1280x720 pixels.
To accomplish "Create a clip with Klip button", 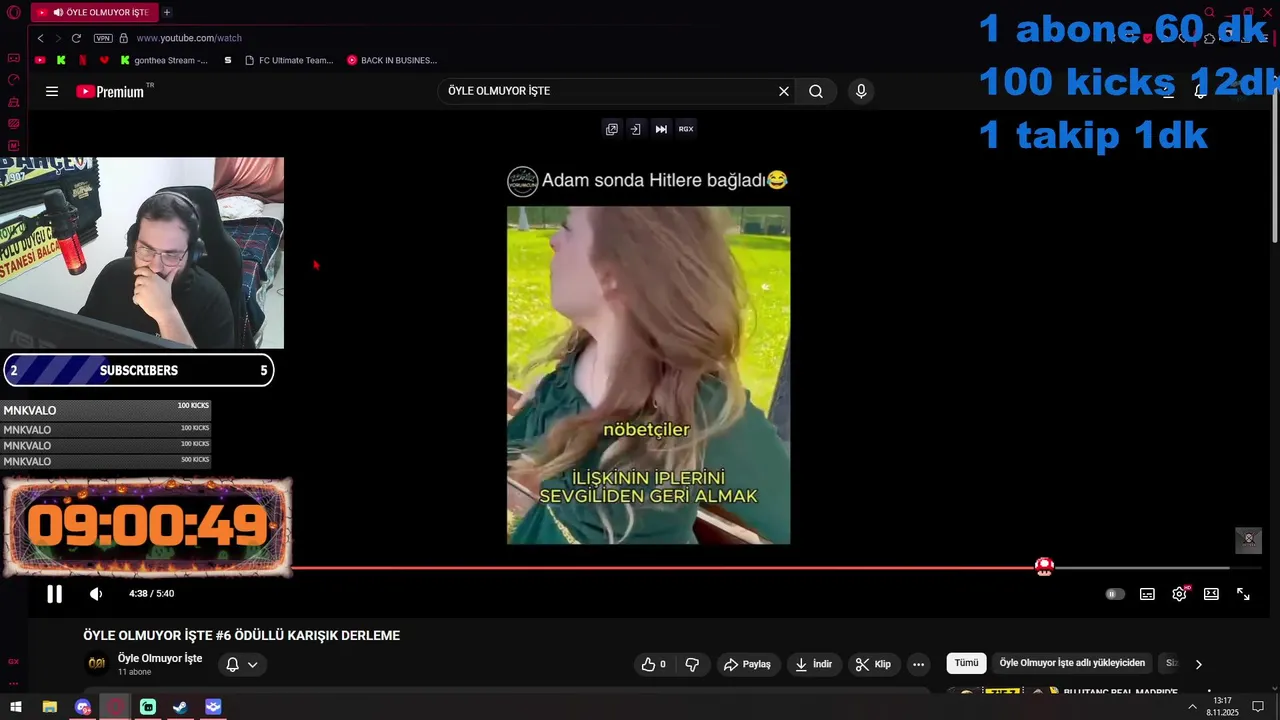I will tap(873, 664).
